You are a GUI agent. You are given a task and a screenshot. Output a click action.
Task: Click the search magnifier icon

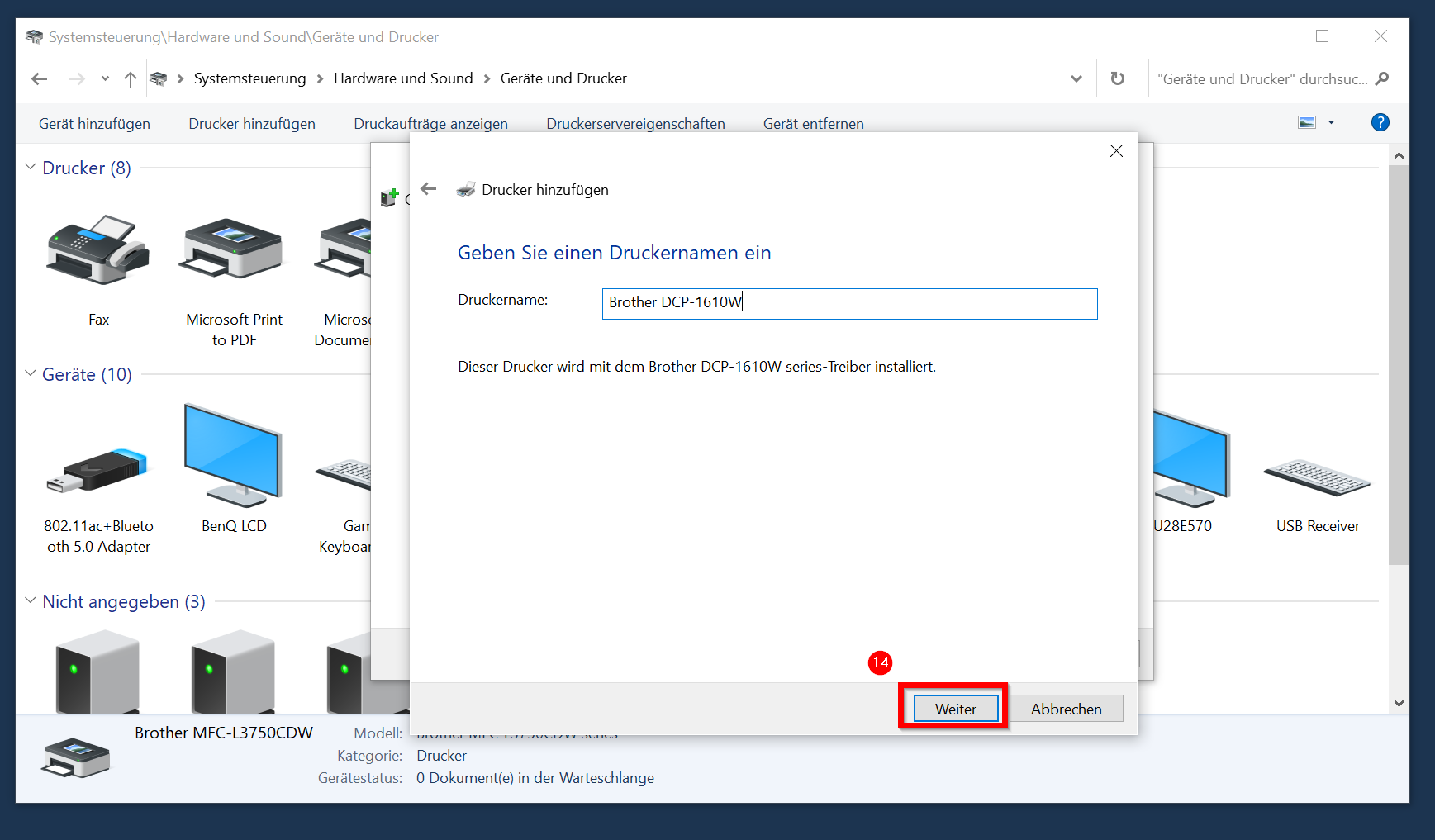coord(1382,78)
